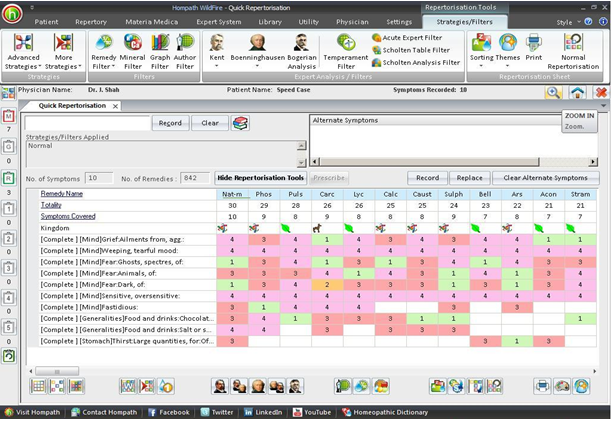Click the printer icon in the bottom toolbar

click(543, 386)
